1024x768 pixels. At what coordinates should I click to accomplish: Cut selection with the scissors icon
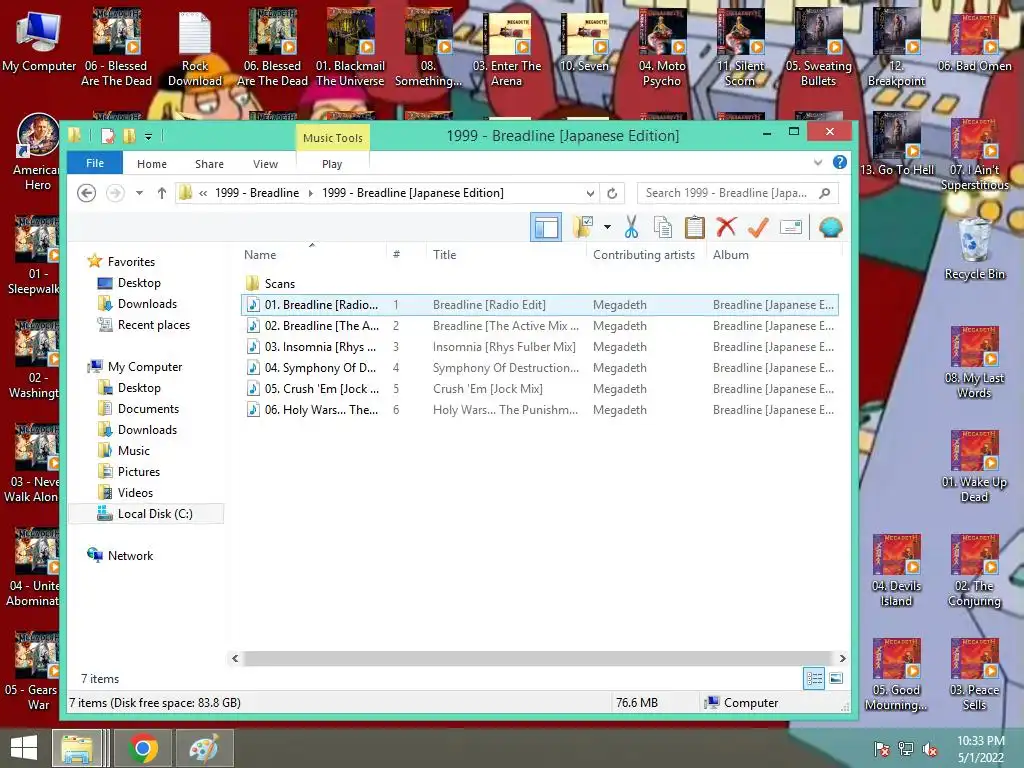coord(631,227)
